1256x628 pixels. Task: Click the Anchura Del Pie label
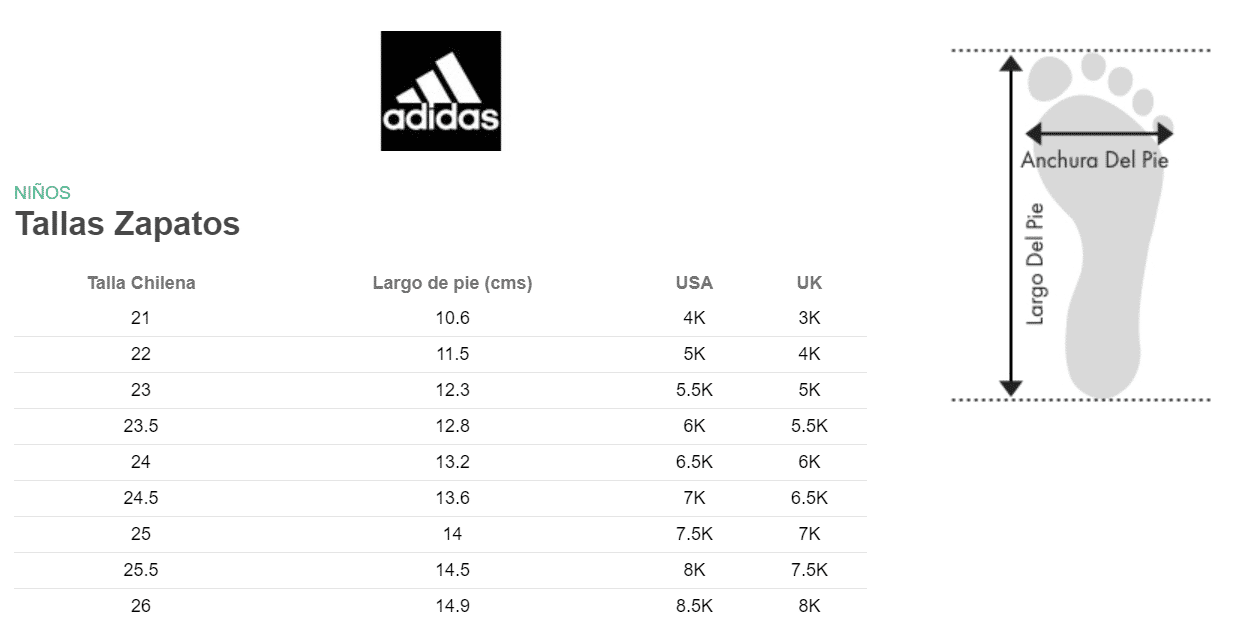pyautogui.click(x=1094, y=160)
